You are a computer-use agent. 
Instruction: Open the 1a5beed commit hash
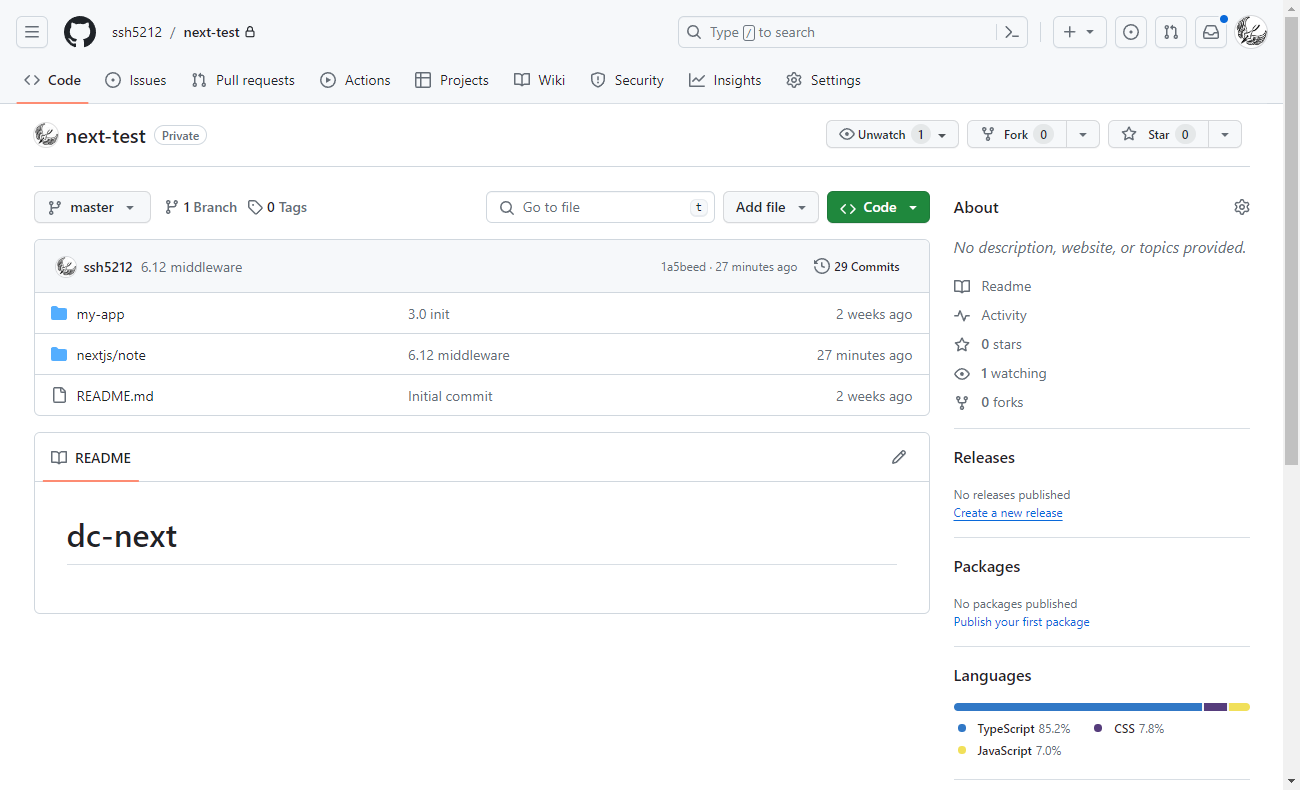(x=683, y=267)
